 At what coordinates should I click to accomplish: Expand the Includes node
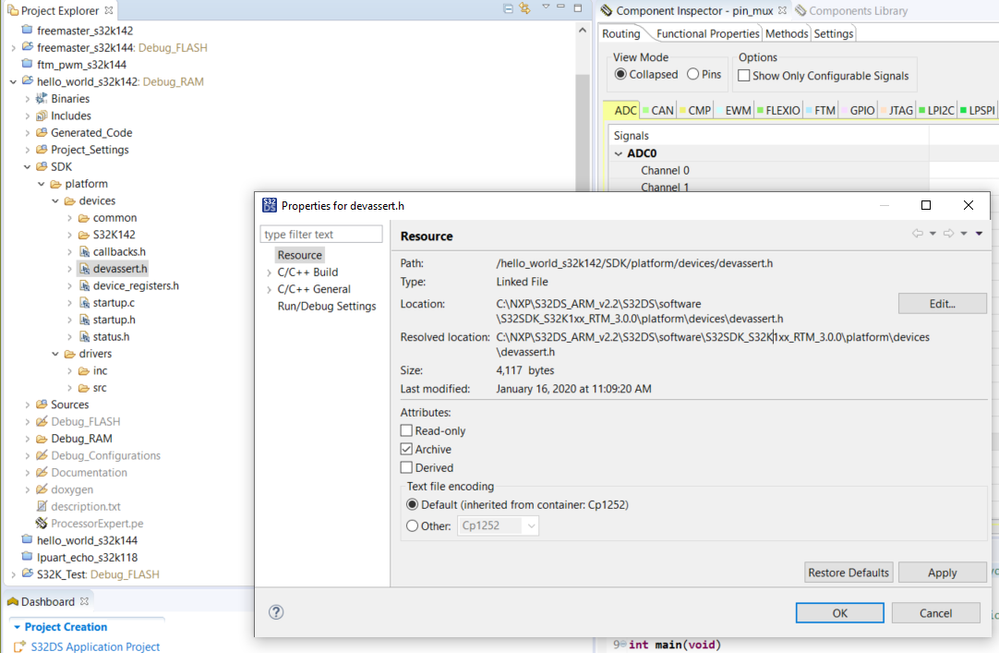[27, 116]
